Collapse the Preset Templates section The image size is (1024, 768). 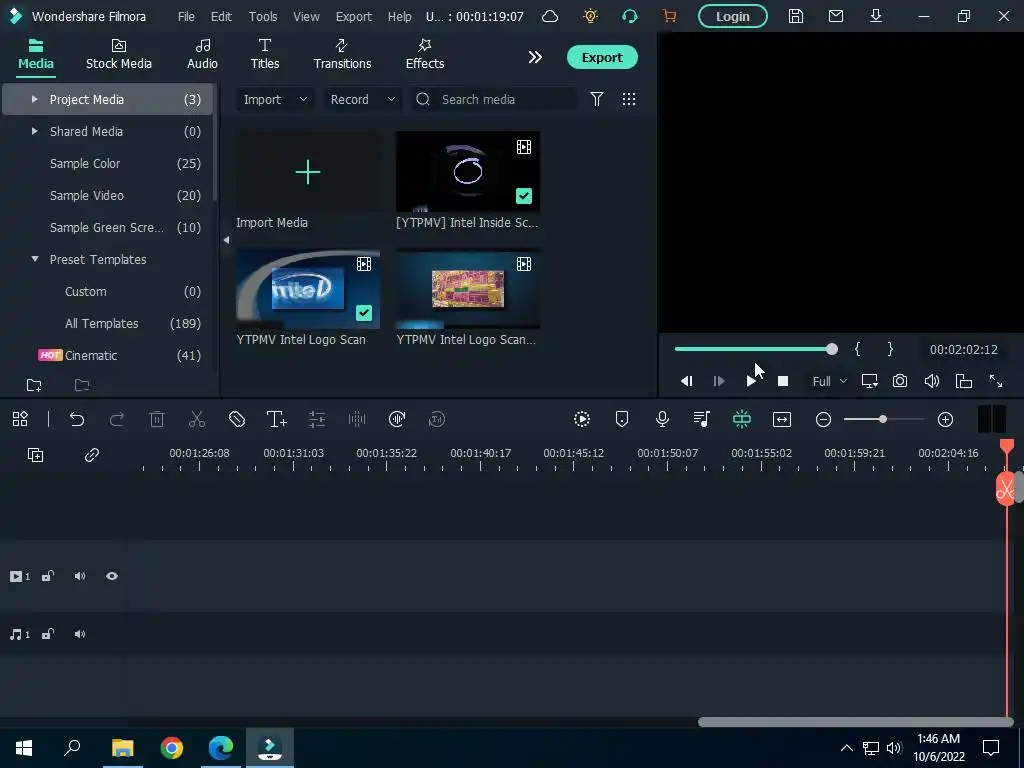pos(35,259)
